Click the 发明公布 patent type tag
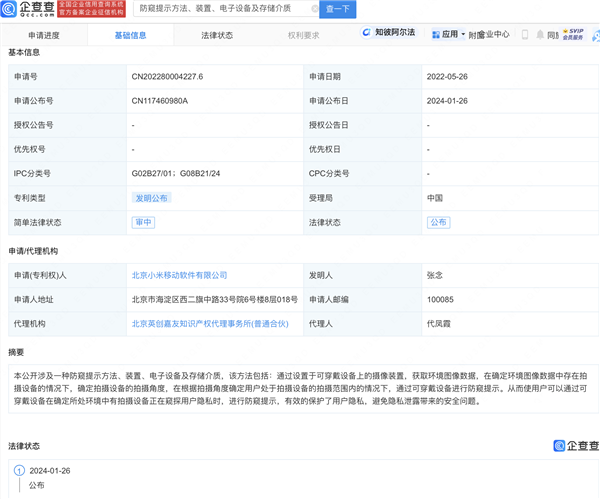 152,198
